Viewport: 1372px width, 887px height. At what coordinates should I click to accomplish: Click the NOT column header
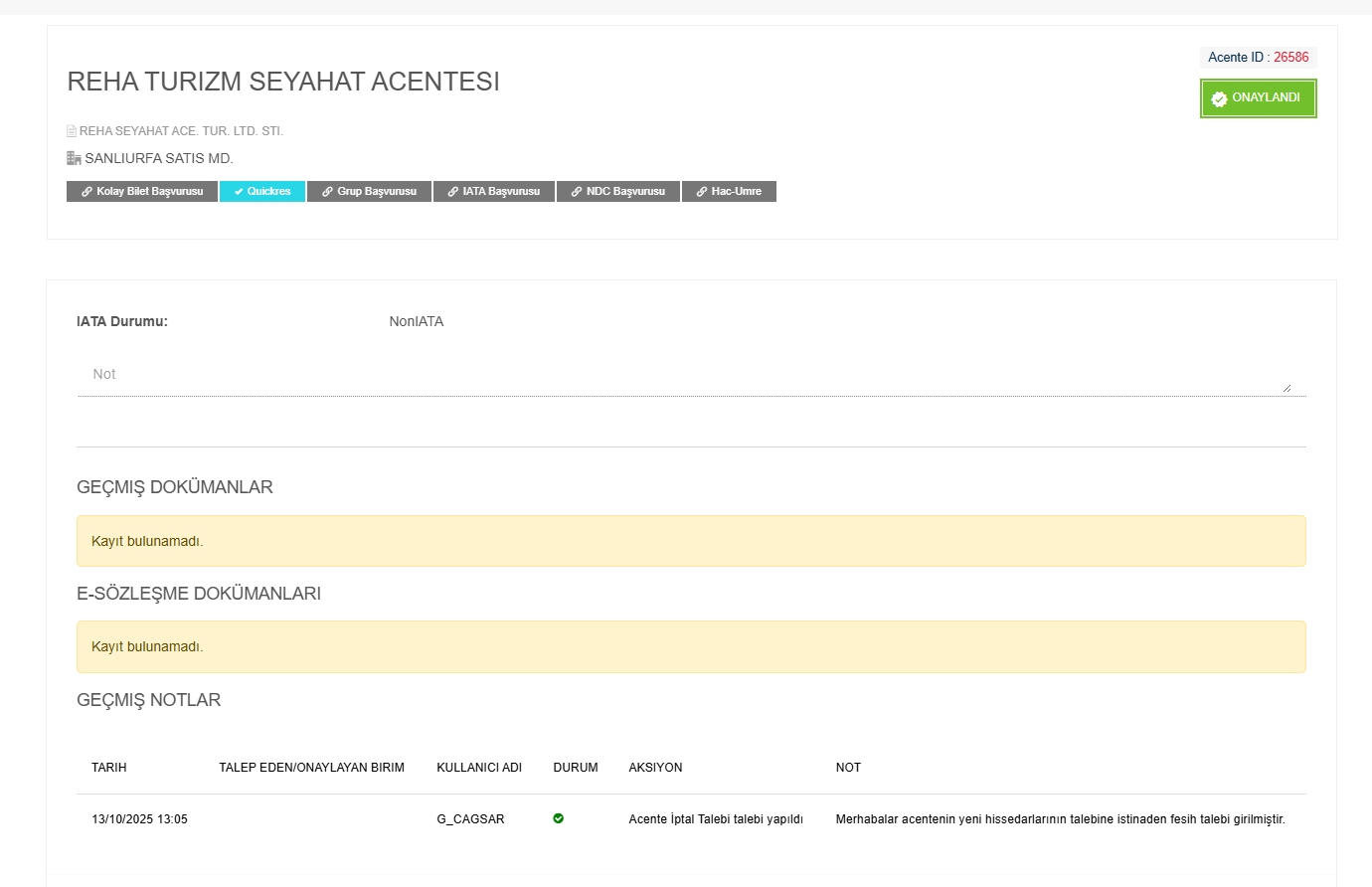[848, 768]
